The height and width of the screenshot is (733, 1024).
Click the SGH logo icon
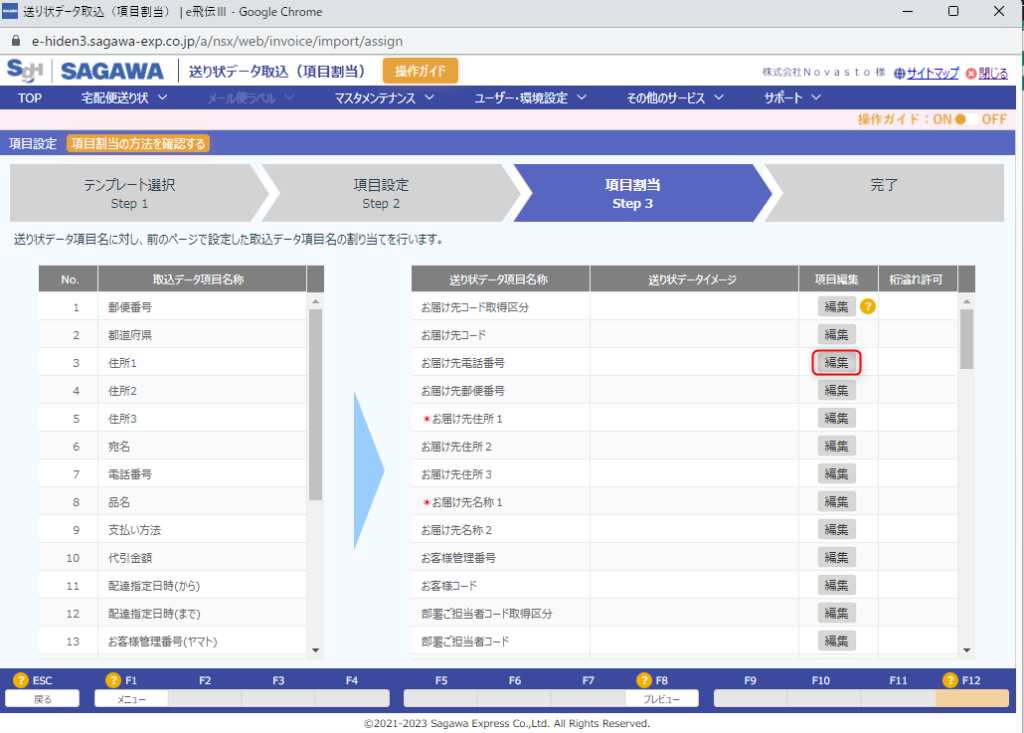click(x=25, y=71)
